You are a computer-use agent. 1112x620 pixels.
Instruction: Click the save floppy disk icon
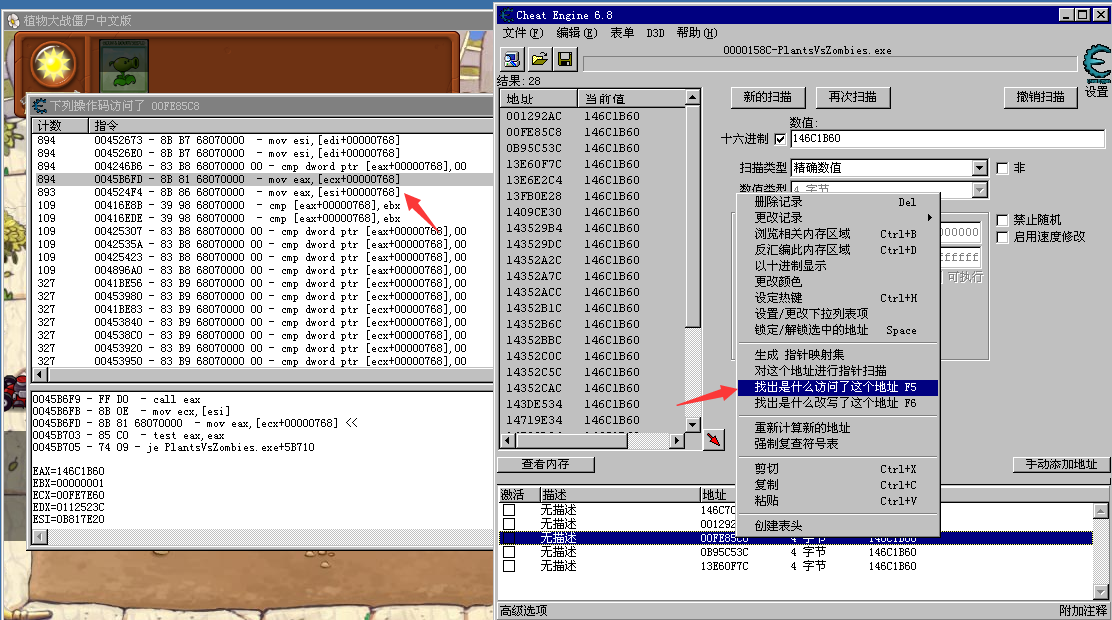pos(565,60)
